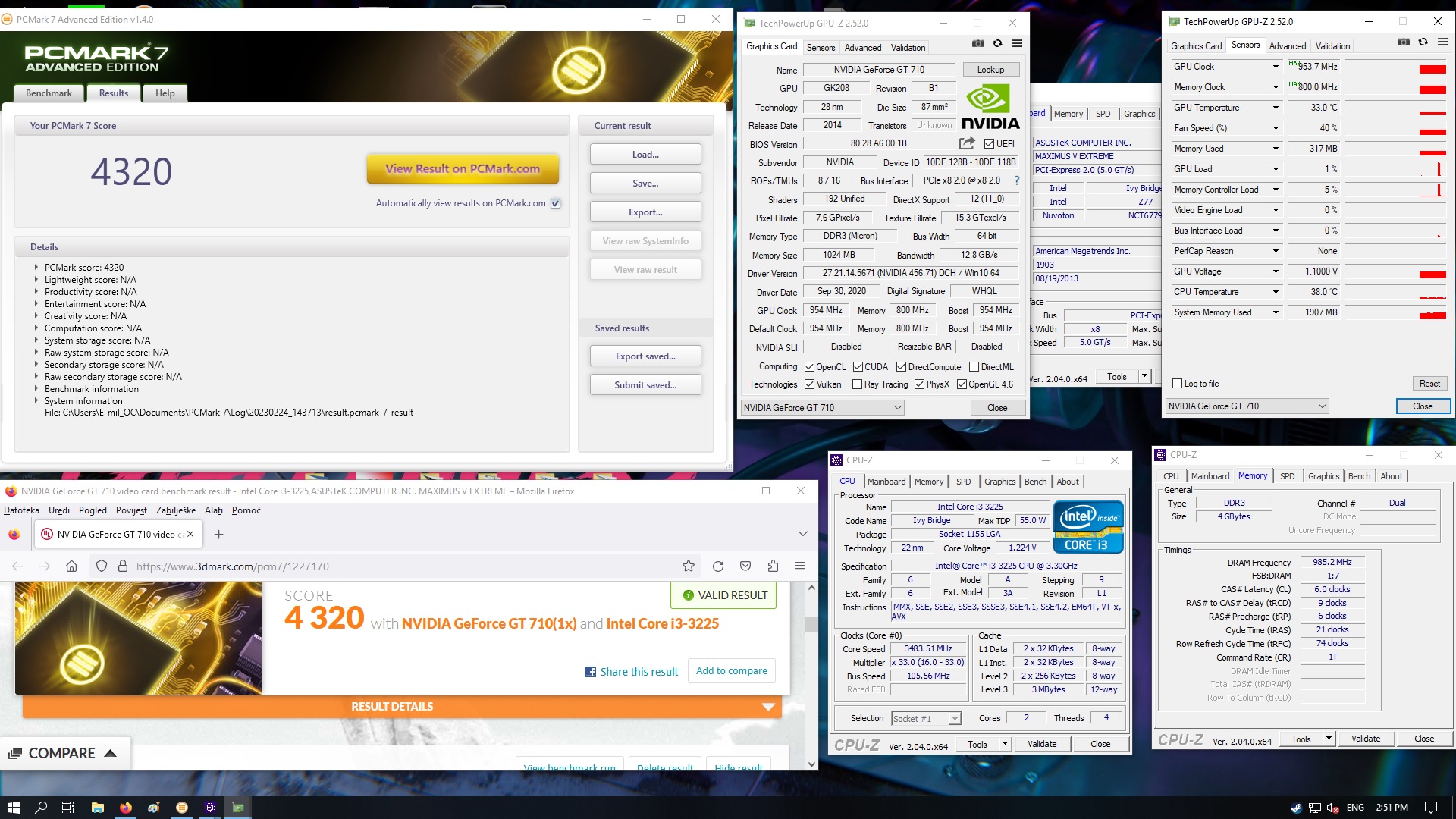
Task: Open hamburger menu in the GPU-Z Sensors window
Action: click(1443, 42)
